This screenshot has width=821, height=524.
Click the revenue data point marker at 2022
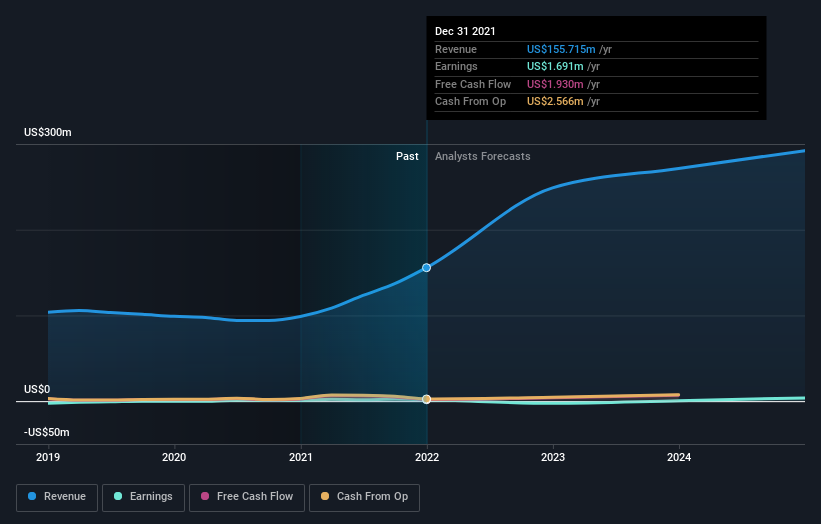pyautogui.click(x=426, y=267)
